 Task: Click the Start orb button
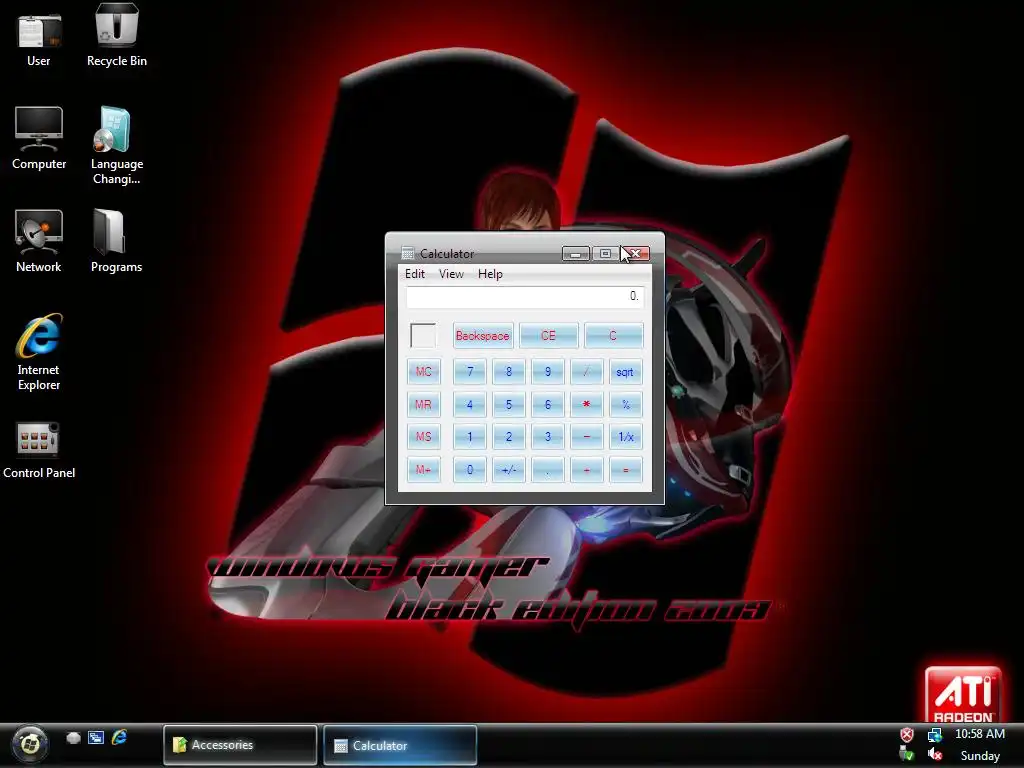coord(29,744)
